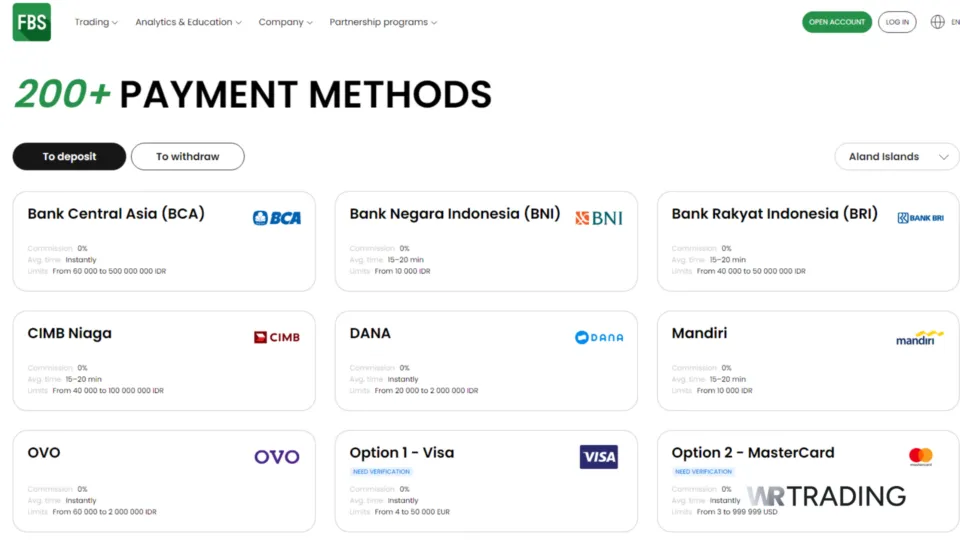The width and height of the screenshot is (960, 540).
Task: Select the To deposit toggle
Action: point(69,157)
